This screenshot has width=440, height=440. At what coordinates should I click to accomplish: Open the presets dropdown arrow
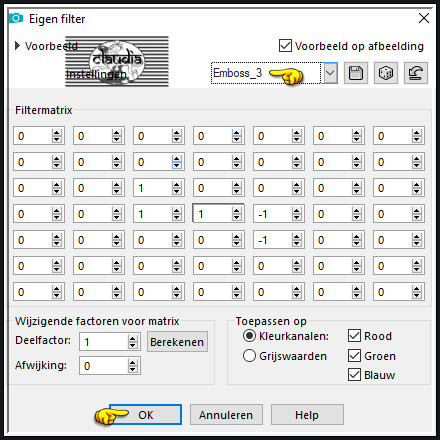[x=330, y=73]
